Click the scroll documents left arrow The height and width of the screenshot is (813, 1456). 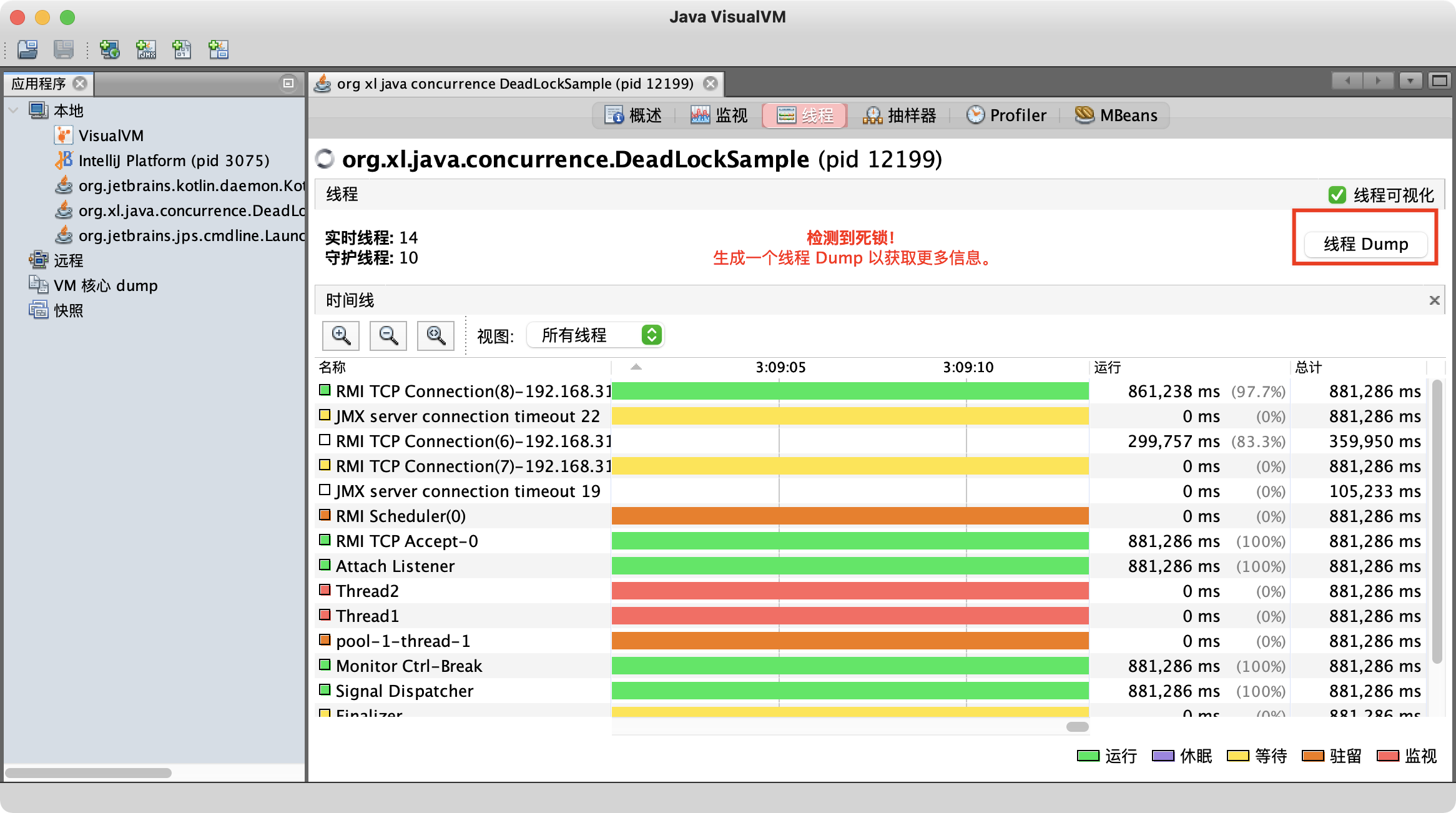pos(1347,81)
